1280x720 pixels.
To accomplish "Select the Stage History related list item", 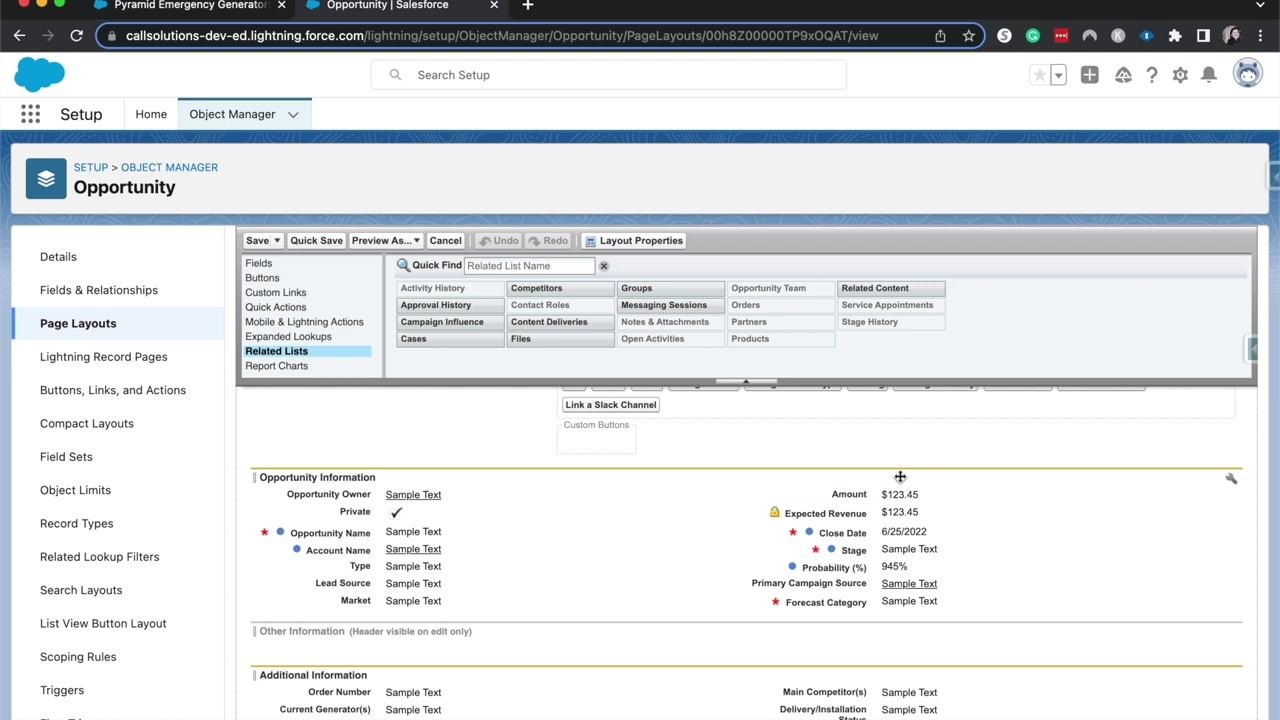I will [890, 322].
